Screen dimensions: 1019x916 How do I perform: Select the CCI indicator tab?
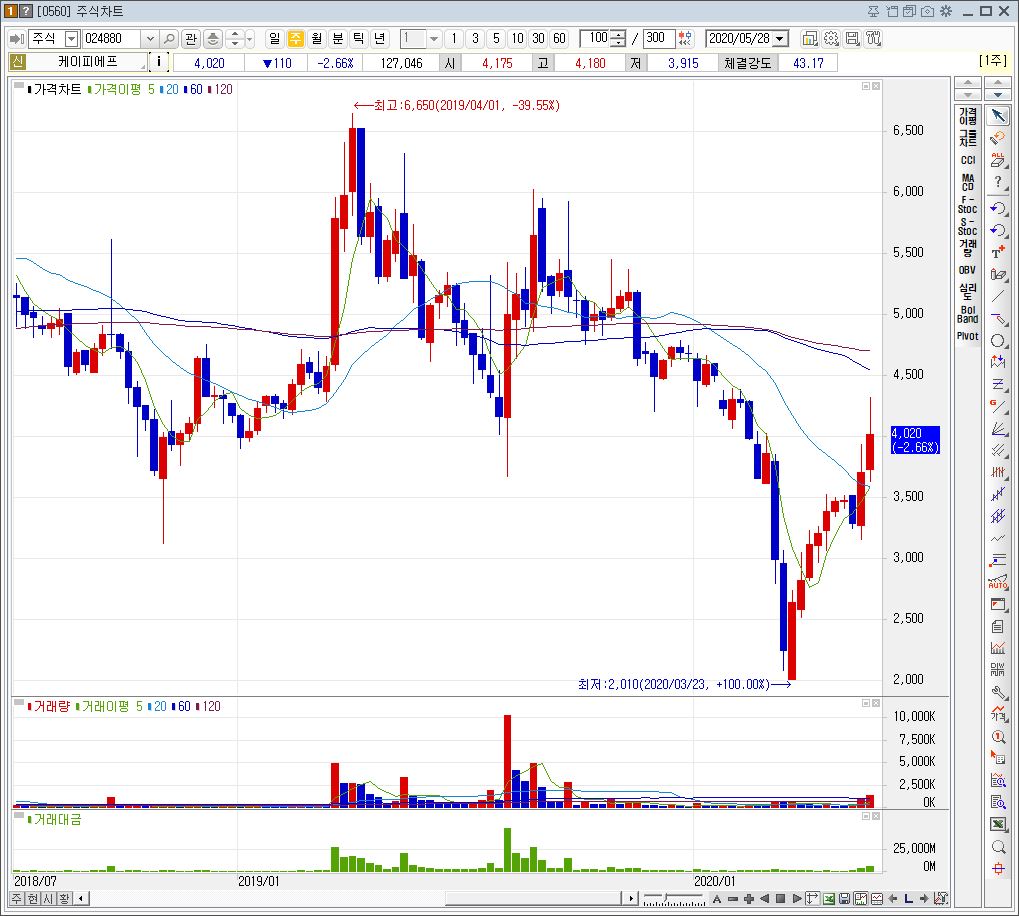[968, 160]
